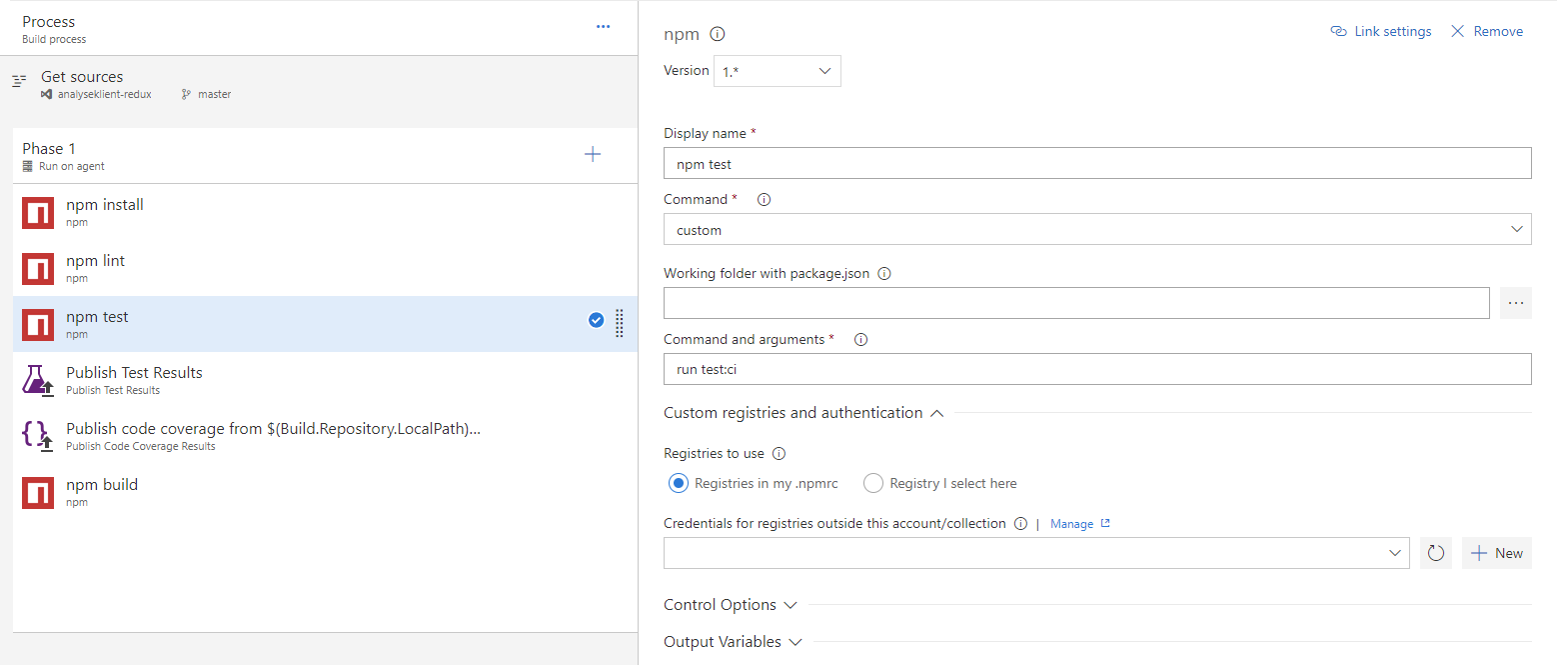The width and height of the screenshot is (1568, 665).
Task: Open the Version dropdown
Action: pos(777,71)
